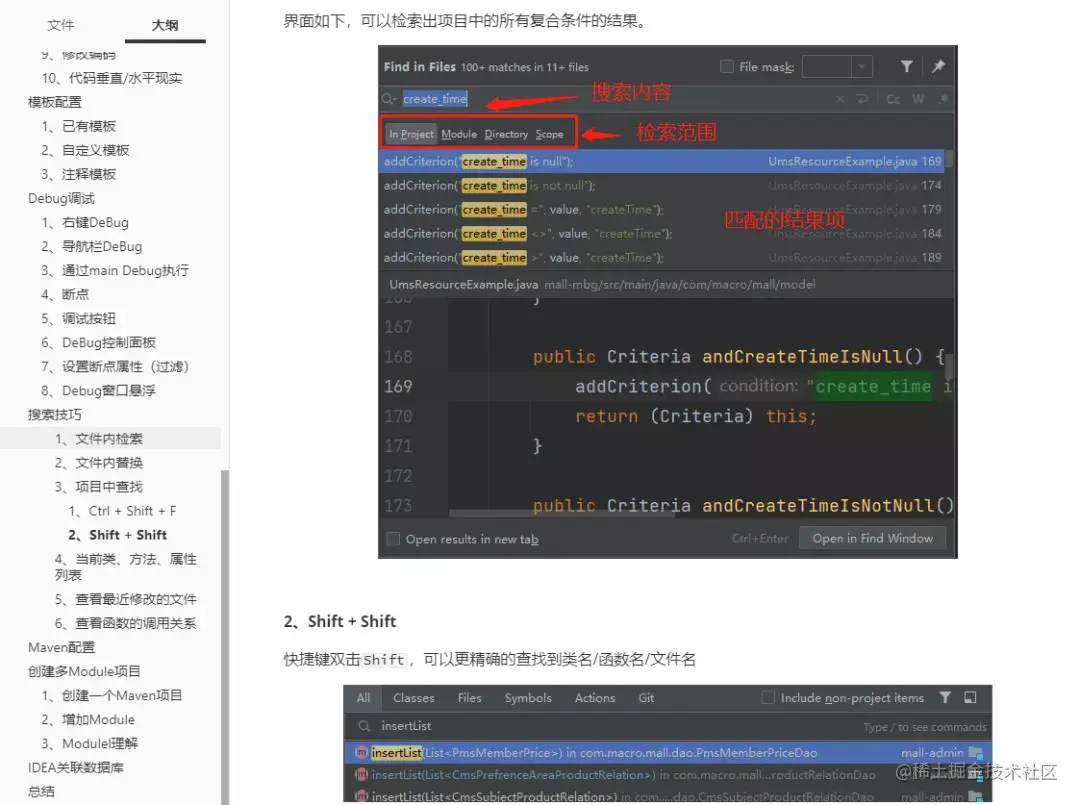Enable Include non-project items

pos(767,697)
